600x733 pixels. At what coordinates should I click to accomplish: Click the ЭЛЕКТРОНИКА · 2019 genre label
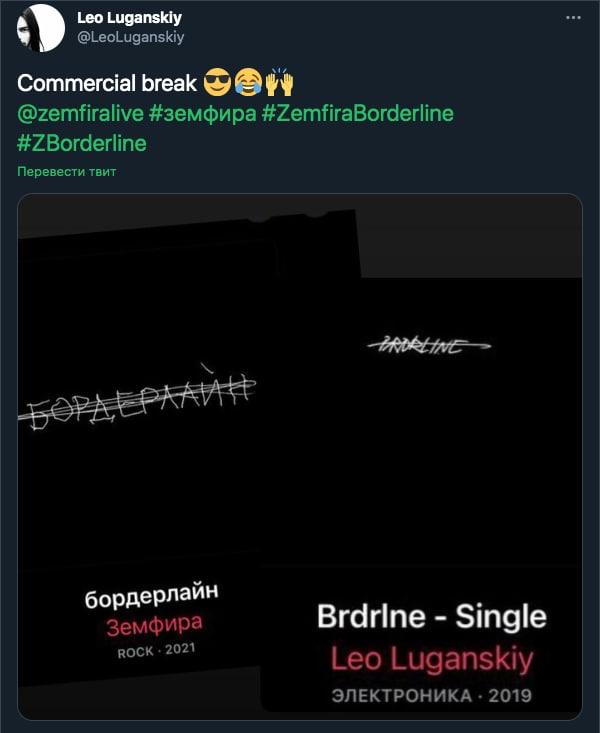tap(432, 696)
